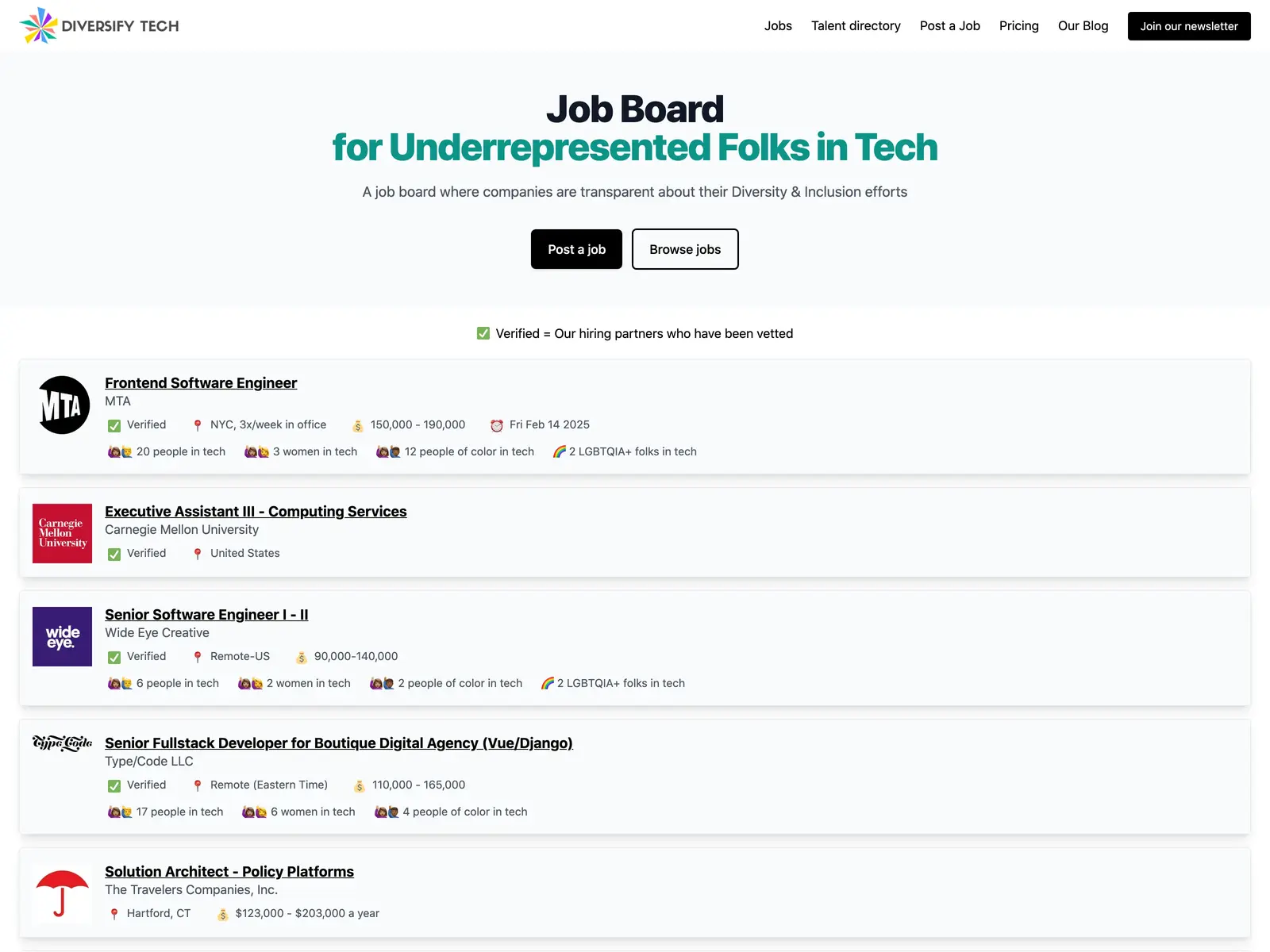Click the black Post a job button
Viewport: 1270px width, 952px height.
pyautogui.click(x=577, y=249)
